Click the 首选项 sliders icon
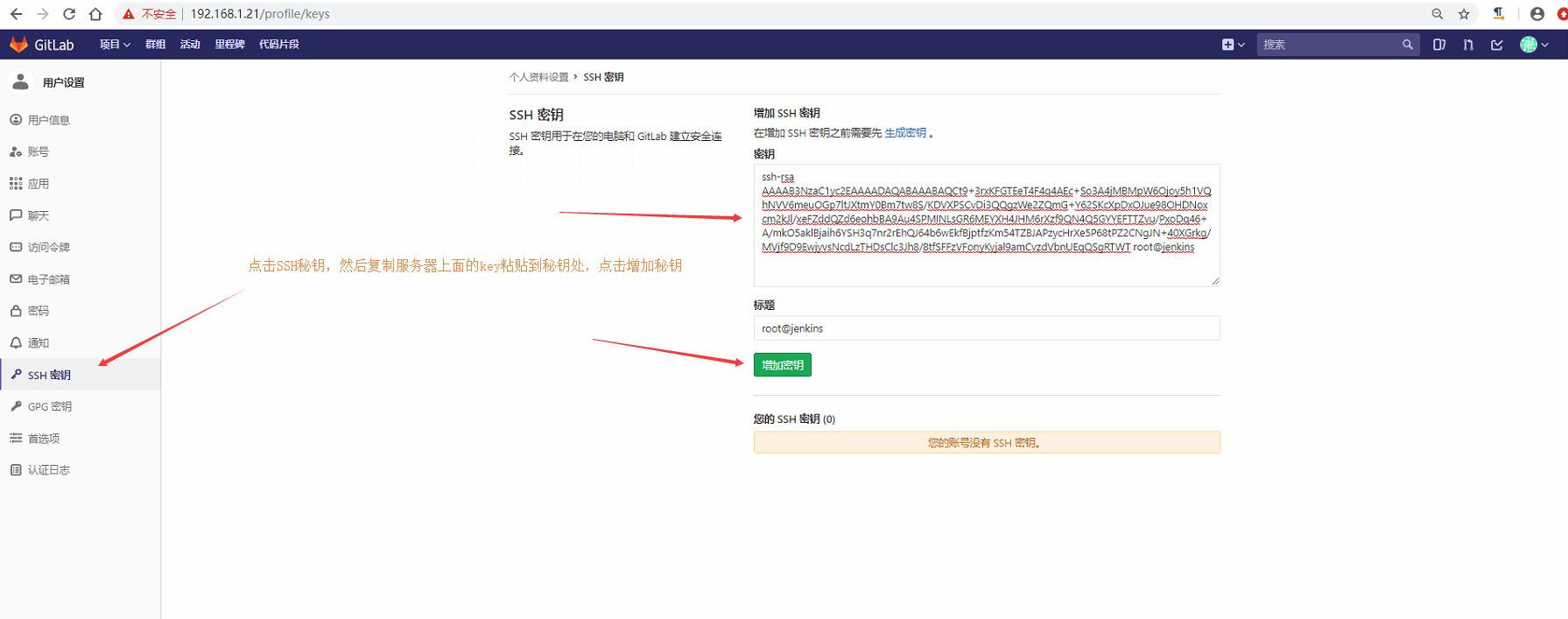Screen dimensions: 1568x619 click(16, 439)
